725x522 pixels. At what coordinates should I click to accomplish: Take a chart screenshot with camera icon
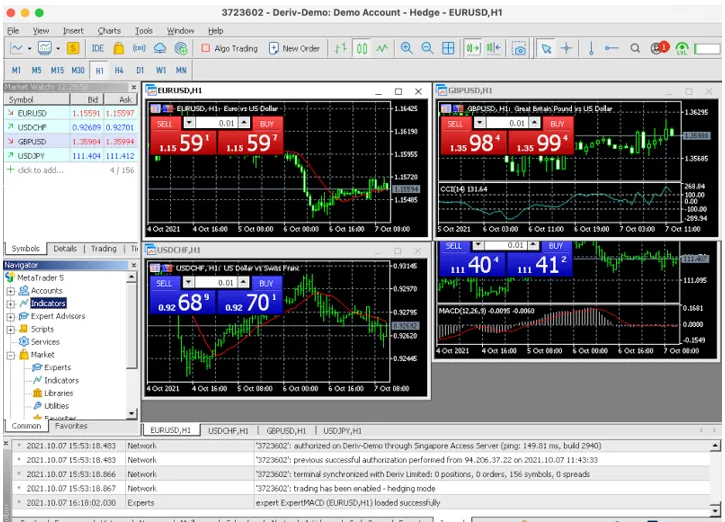519,49
